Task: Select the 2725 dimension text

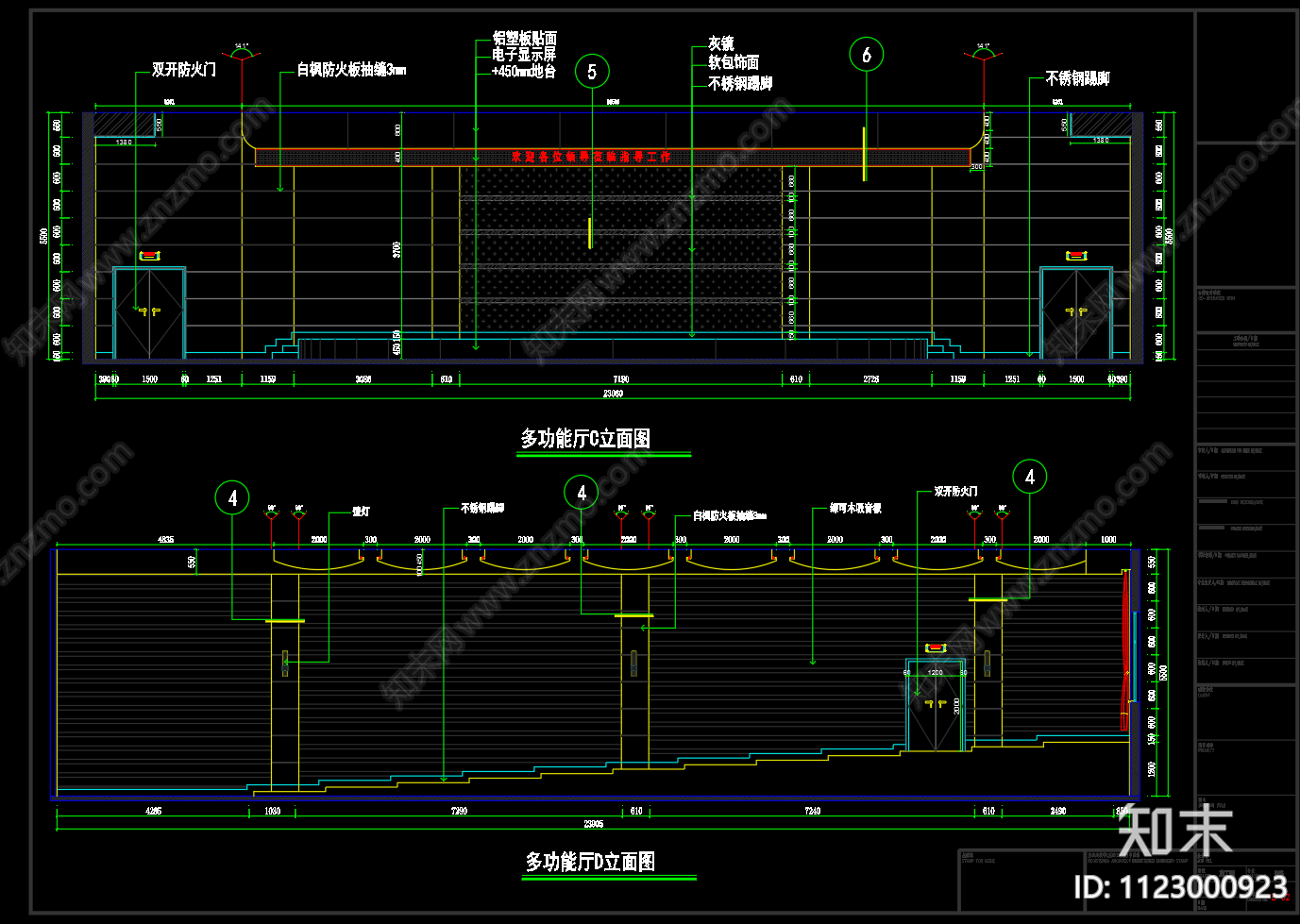Action: point(870,379)
